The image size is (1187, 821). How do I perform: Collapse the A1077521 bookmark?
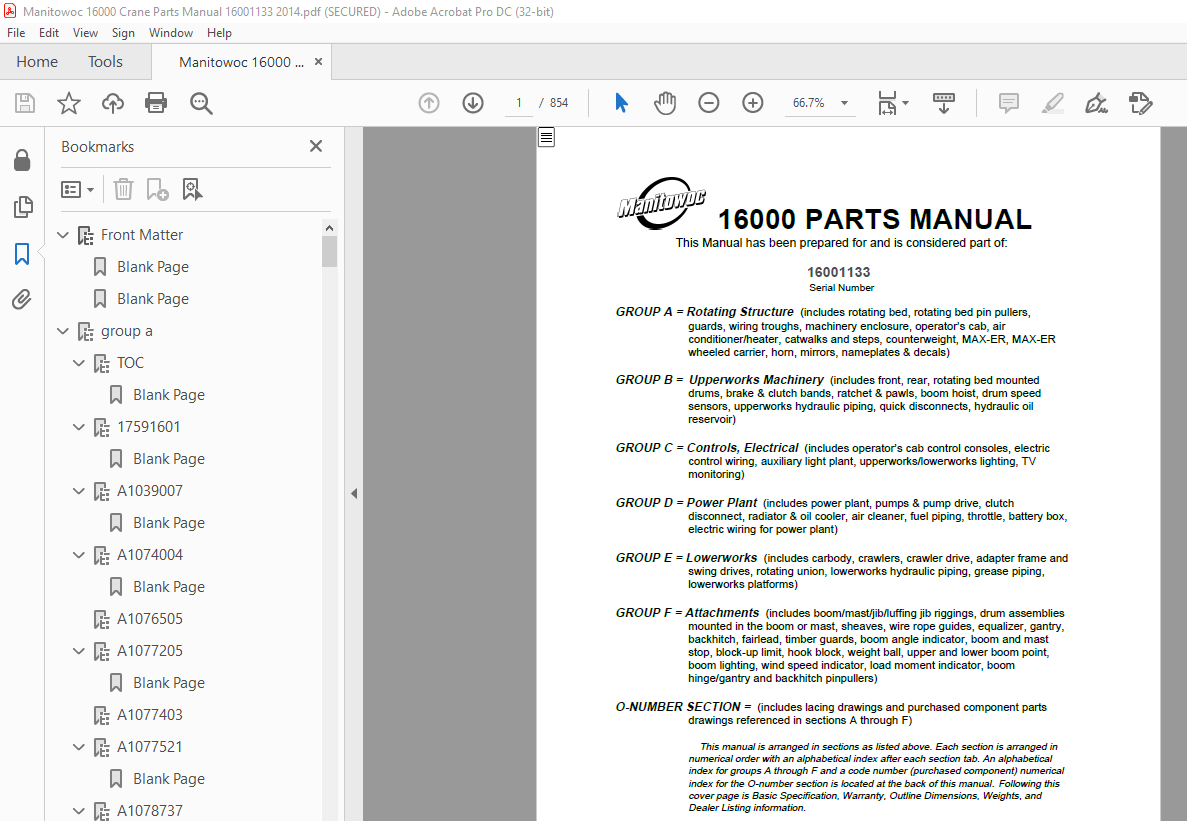[x=79, y=748]
